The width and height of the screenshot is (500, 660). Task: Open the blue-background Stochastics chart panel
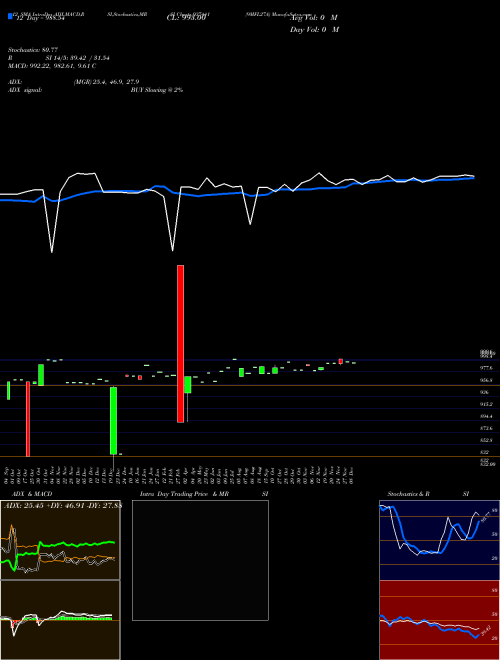coord(439,540)
